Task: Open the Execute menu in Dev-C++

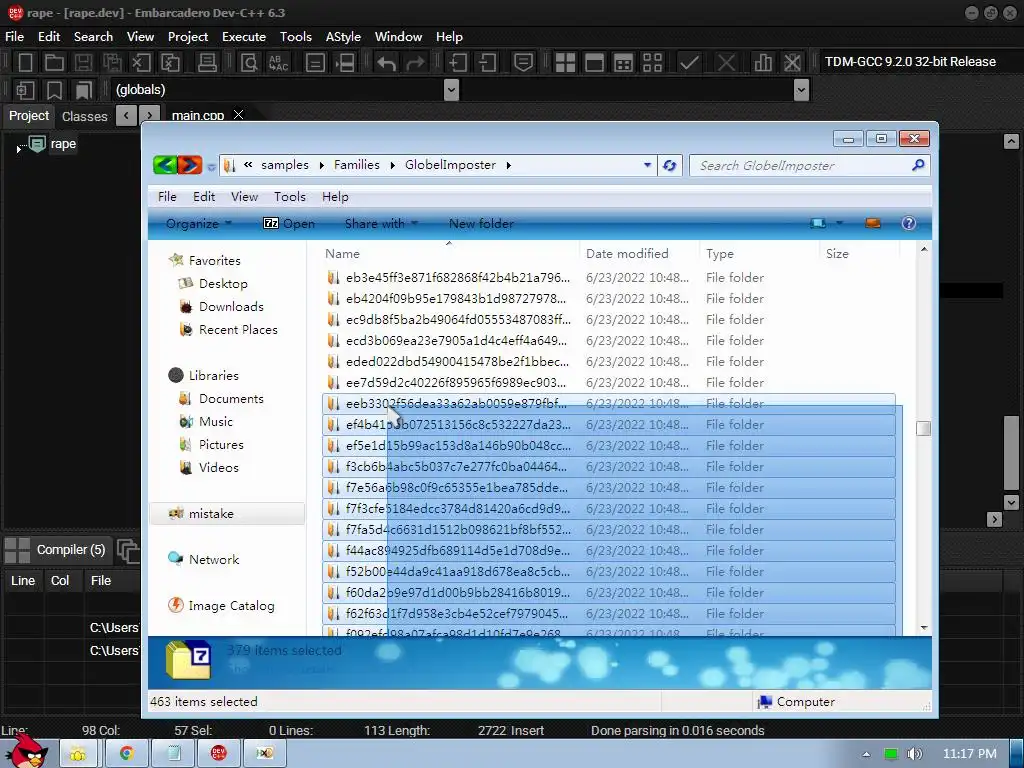Action: [x=244, y=37]
